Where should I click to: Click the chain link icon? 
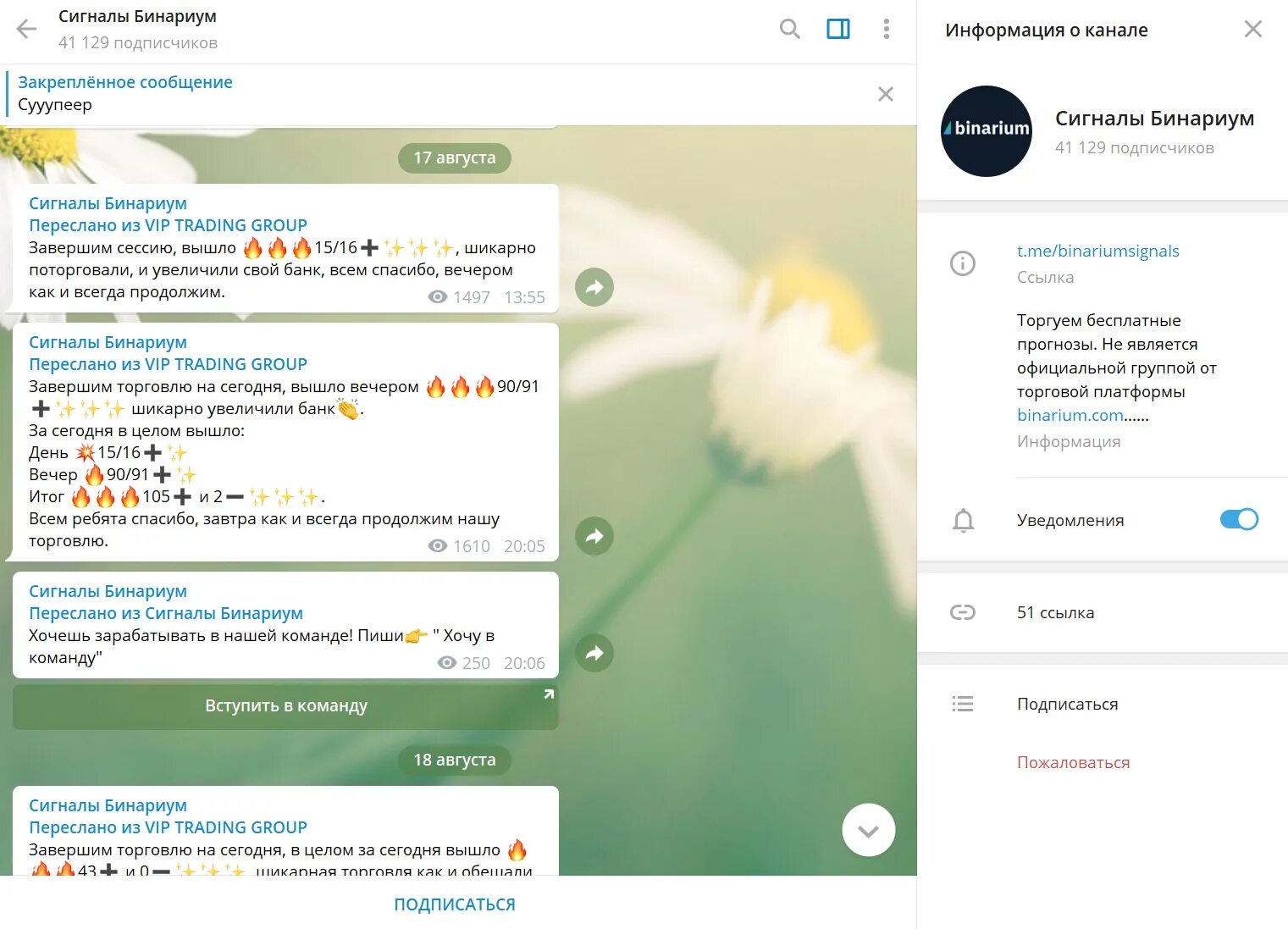[x=963, y=612]
